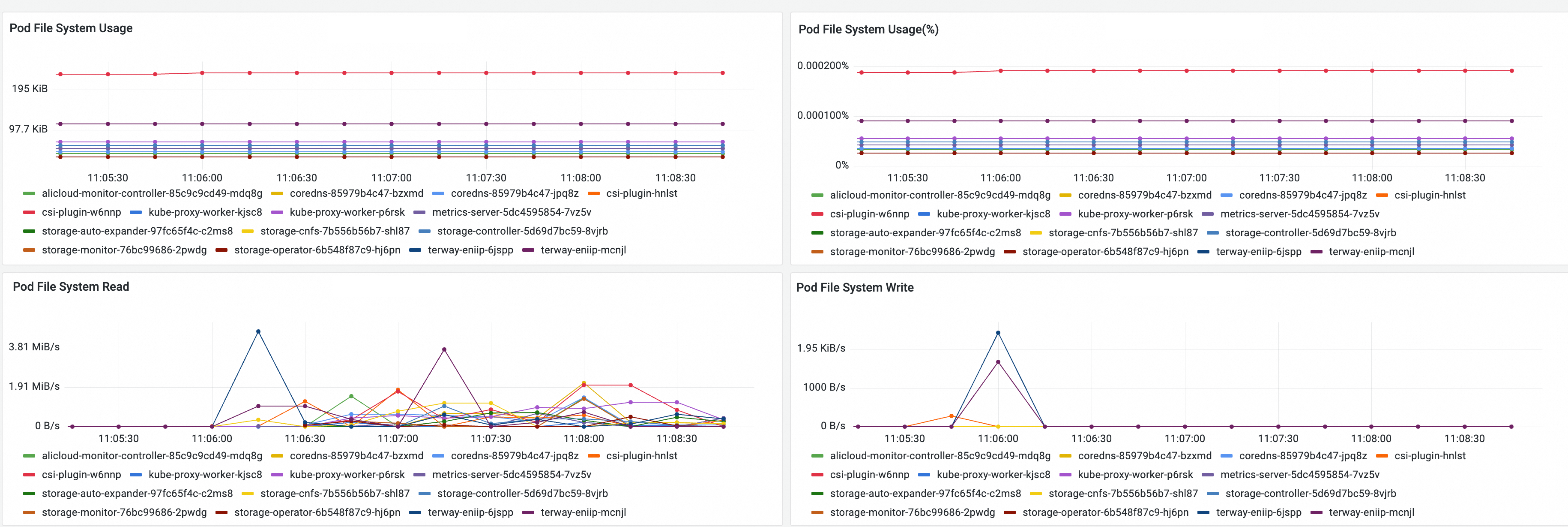Click storage-operator dark red swatch in Usage legend
The image size is (1568, 527).
[x=221, y=250]
